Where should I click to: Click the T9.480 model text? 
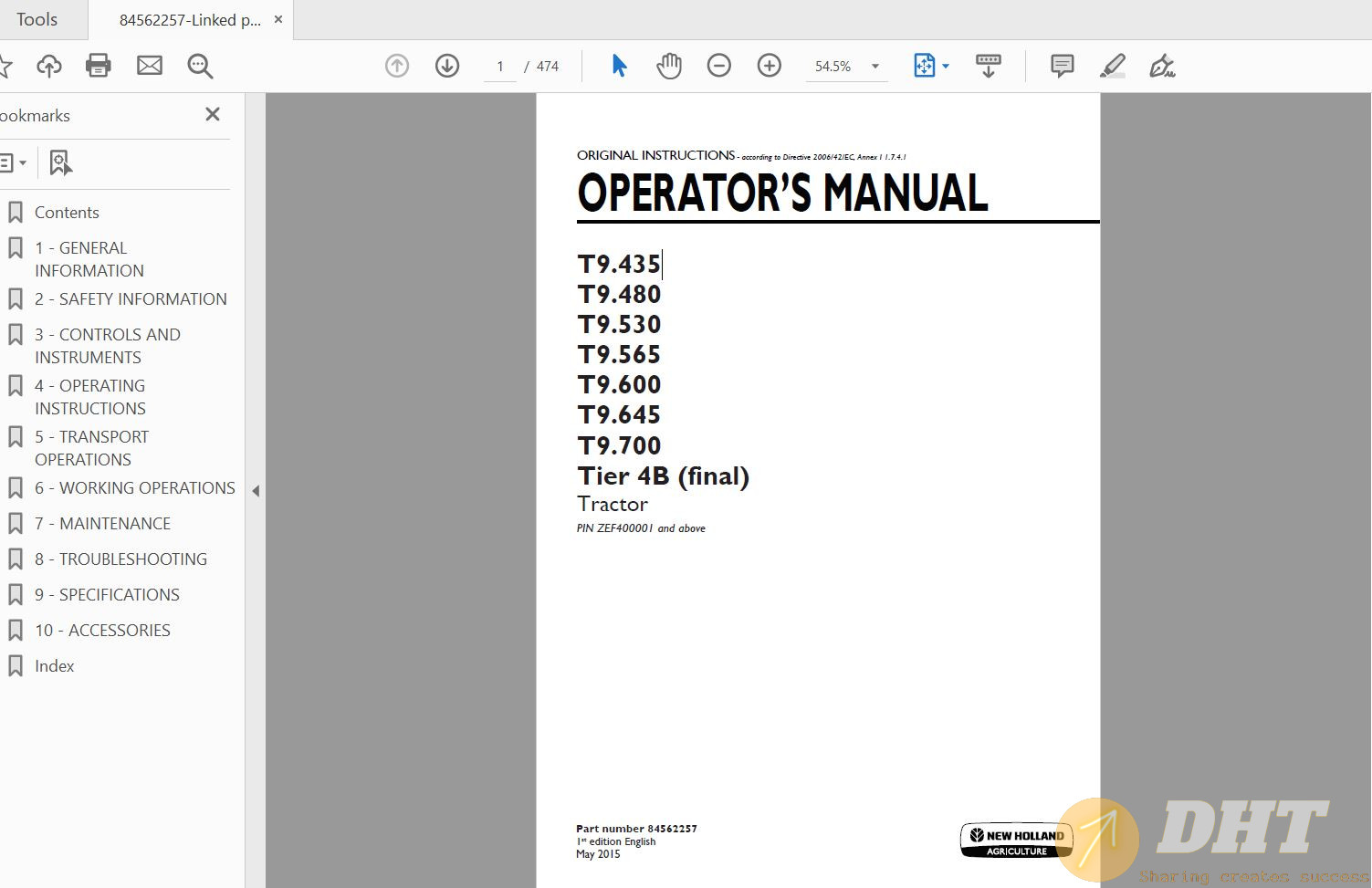click(x=619, y=294)
